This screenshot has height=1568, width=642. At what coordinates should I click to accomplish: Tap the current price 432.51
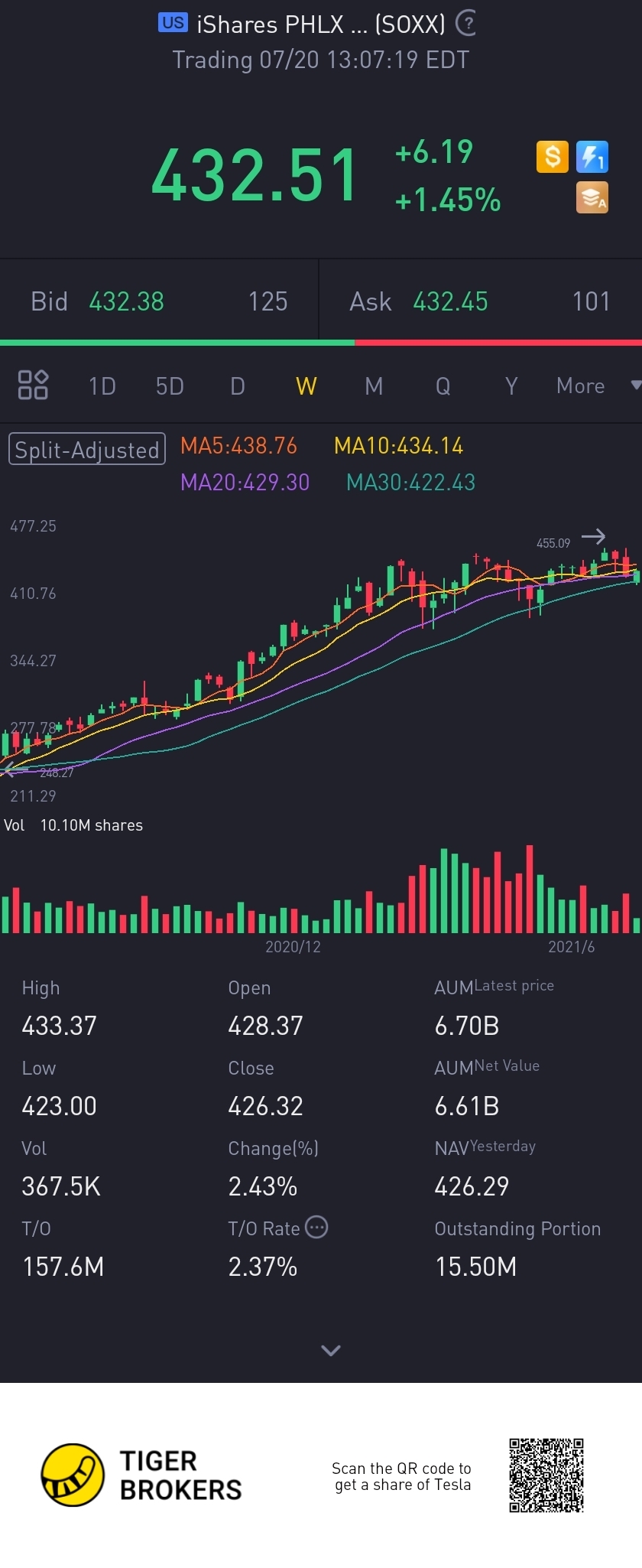[x=255, y=176]
